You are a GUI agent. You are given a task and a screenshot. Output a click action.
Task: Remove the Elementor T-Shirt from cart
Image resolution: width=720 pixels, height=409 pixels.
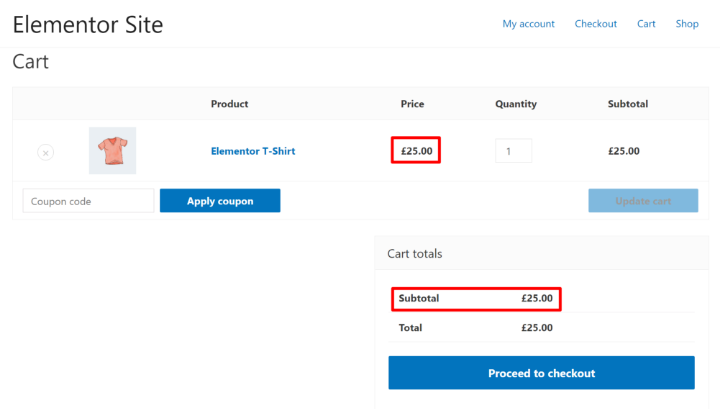coord(45,152)
